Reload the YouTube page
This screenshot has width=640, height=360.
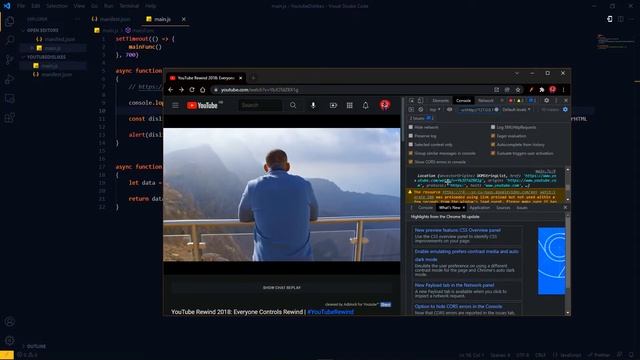192,90
